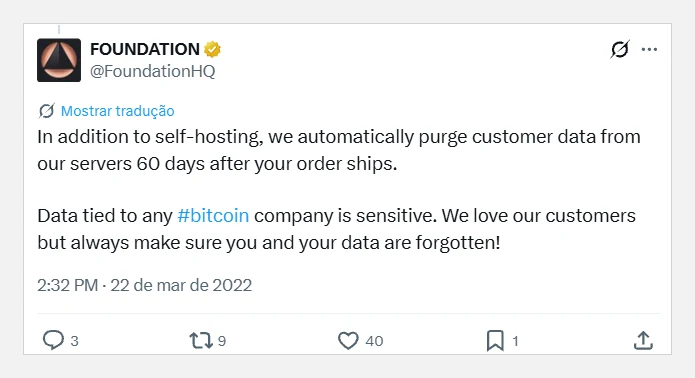Click the bookmark count 1
Image resolution: width=695 pixels, height=378 pixels.
point(515,341)
